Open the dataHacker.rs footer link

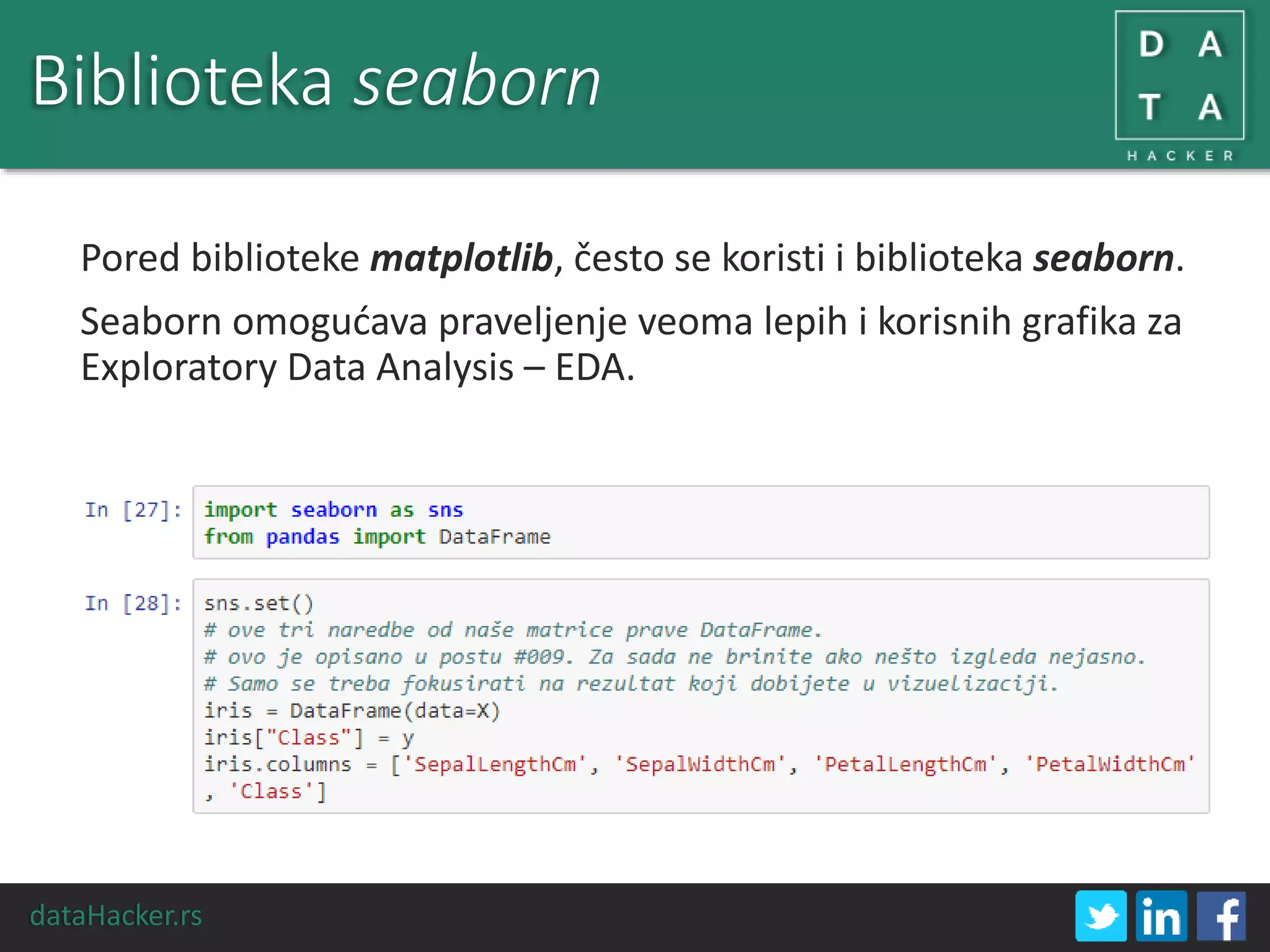click(x=116, y=915)
